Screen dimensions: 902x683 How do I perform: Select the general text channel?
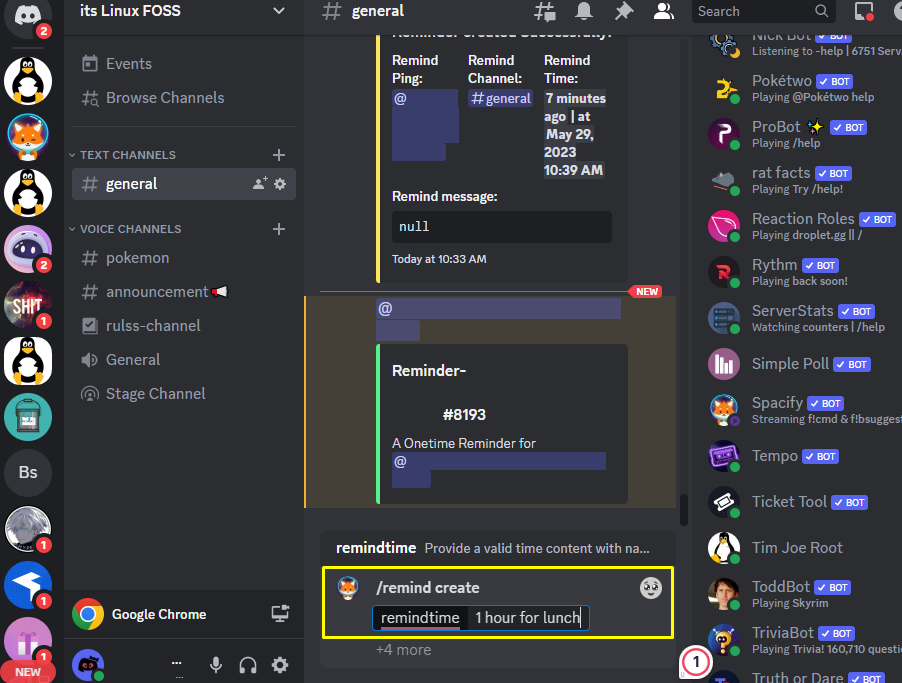(184, 184)
